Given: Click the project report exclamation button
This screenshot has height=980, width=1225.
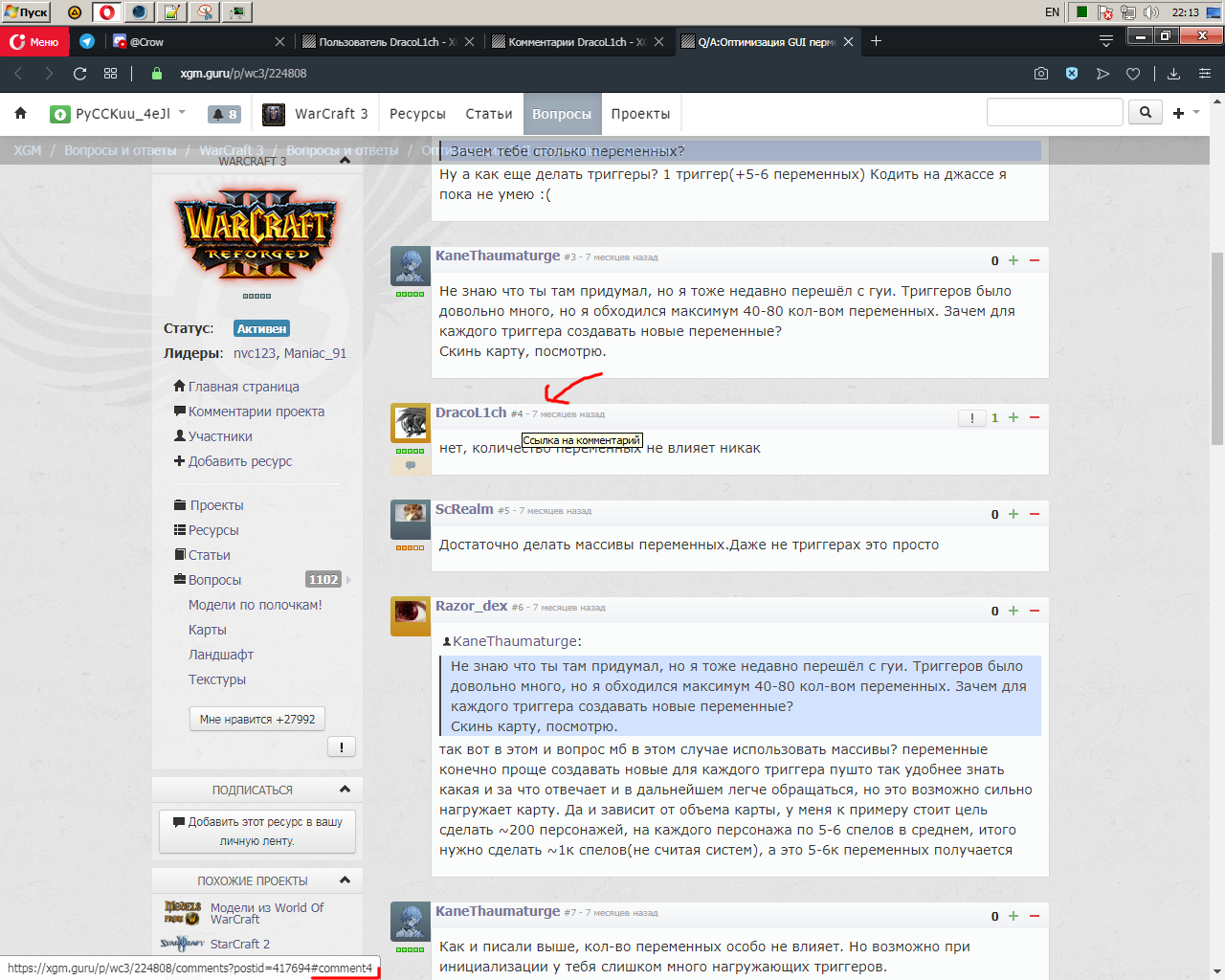Looking at the screenshot, I should point(342,746).
